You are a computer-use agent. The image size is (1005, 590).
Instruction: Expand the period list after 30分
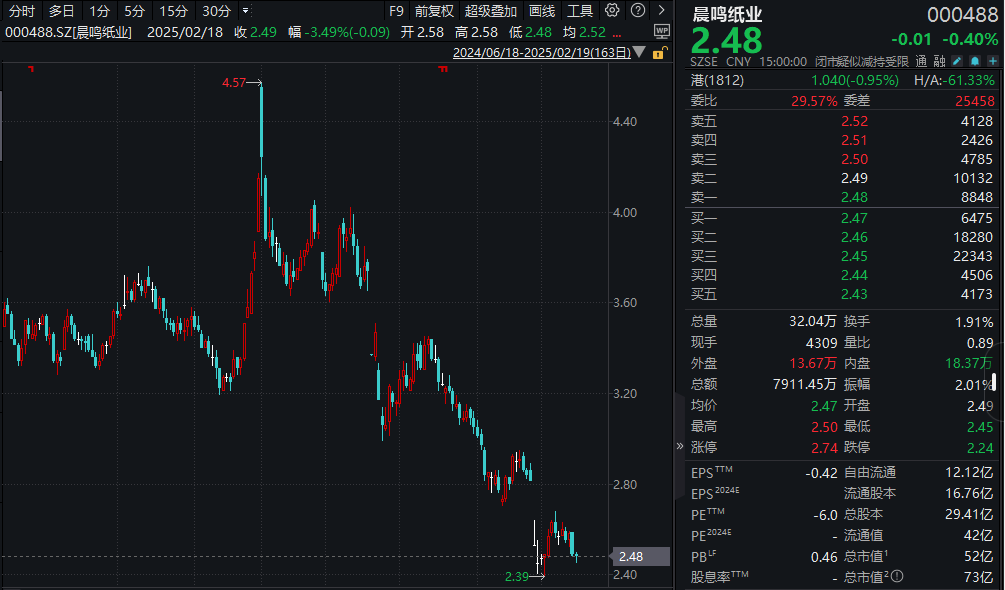pyautogui.click(x=245, y=11)
